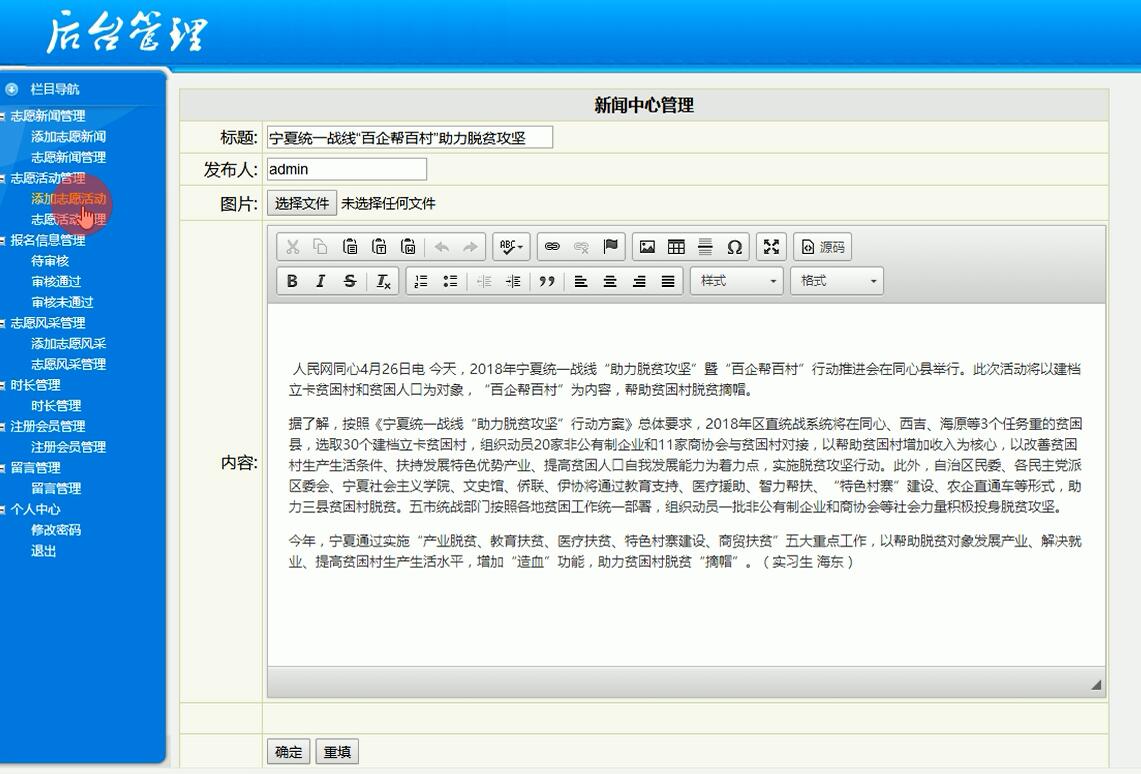The image size is (1141, 774).
Task: Click the Cut icon in editor toolbar
Action: tap(293, 247)
